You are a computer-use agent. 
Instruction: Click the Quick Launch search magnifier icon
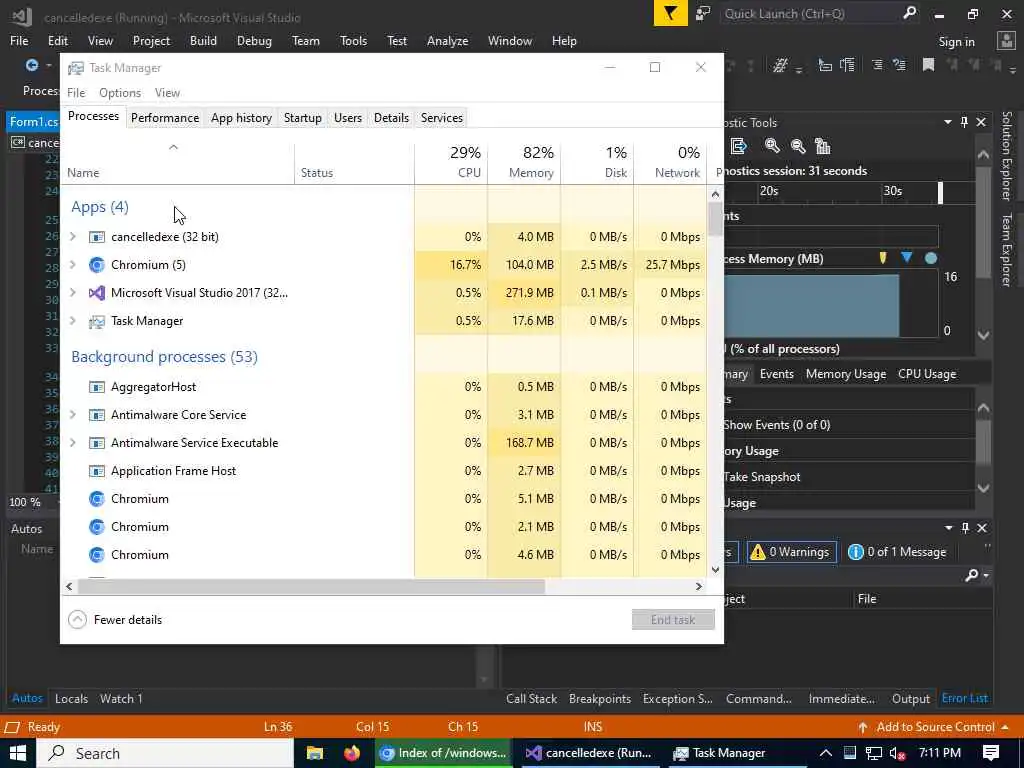909,13
